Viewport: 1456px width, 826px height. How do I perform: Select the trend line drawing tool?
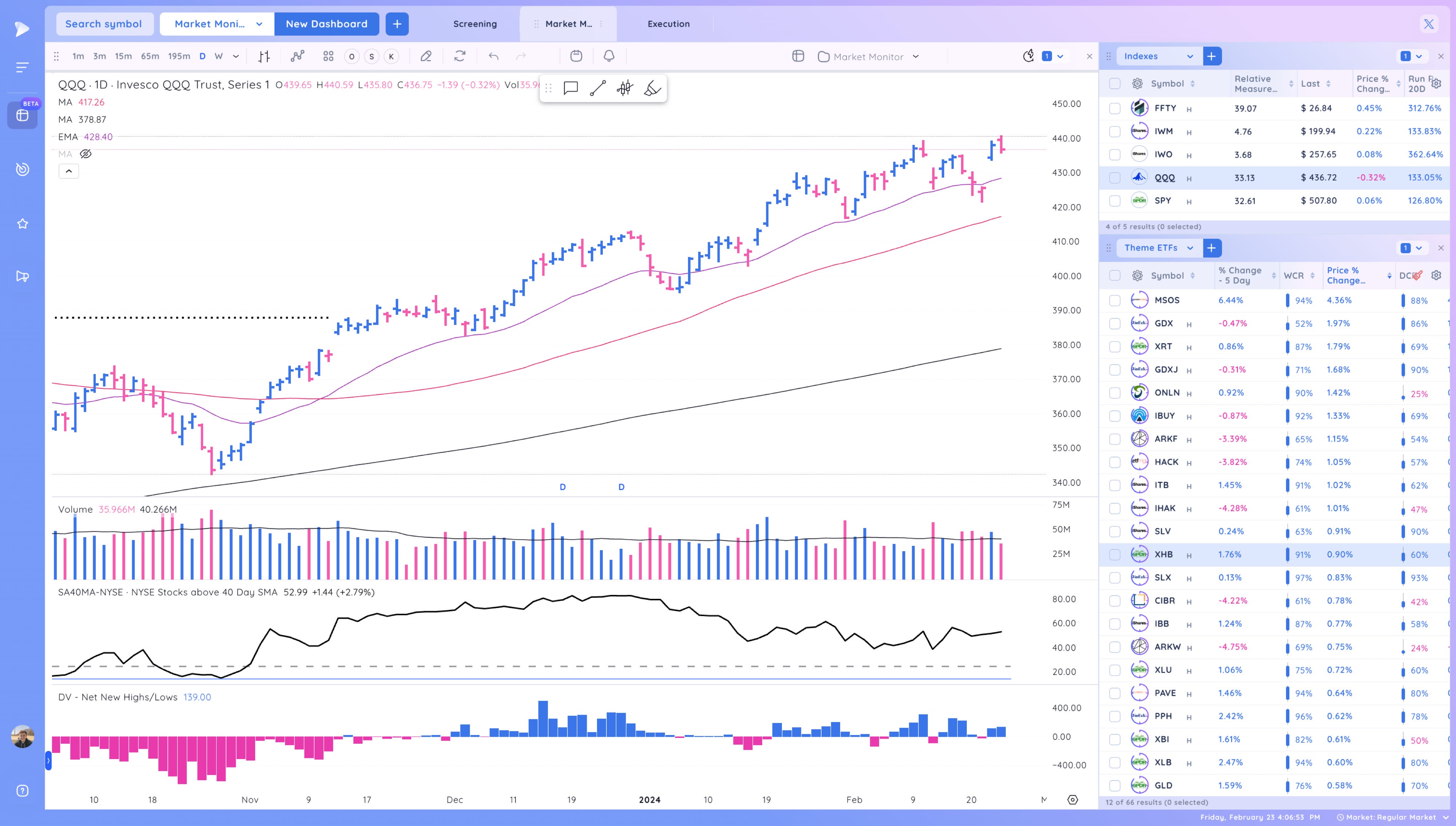(x=597, y=88)
